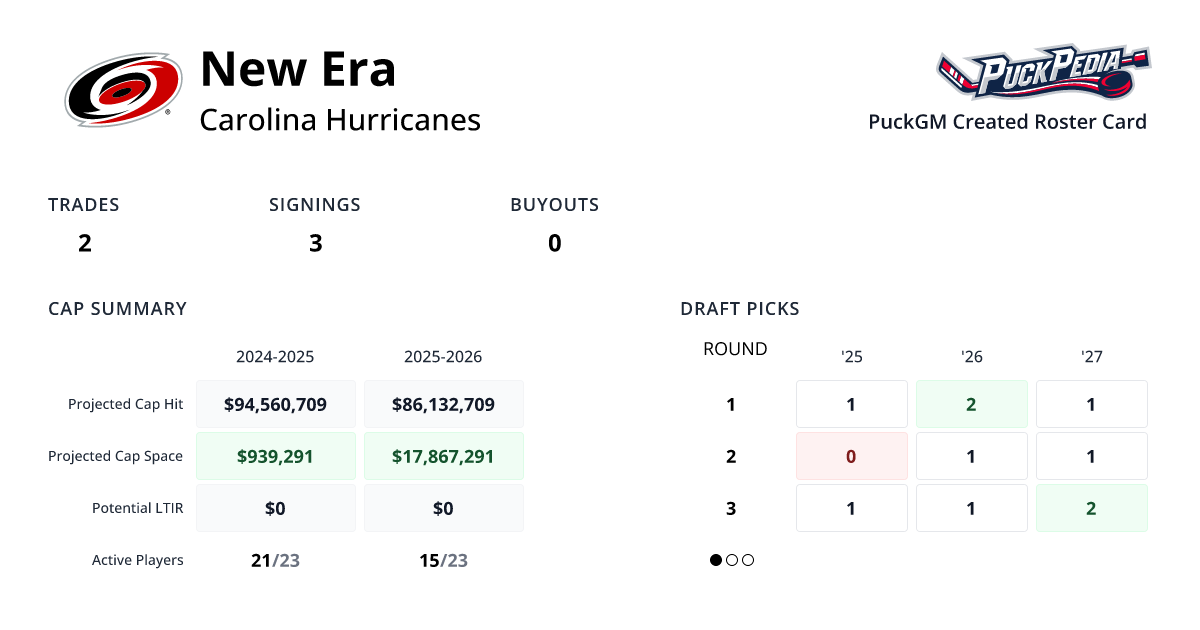Click the 21/23 active players count
This screenshot has height=630, width=1200.
click(275, 560)
